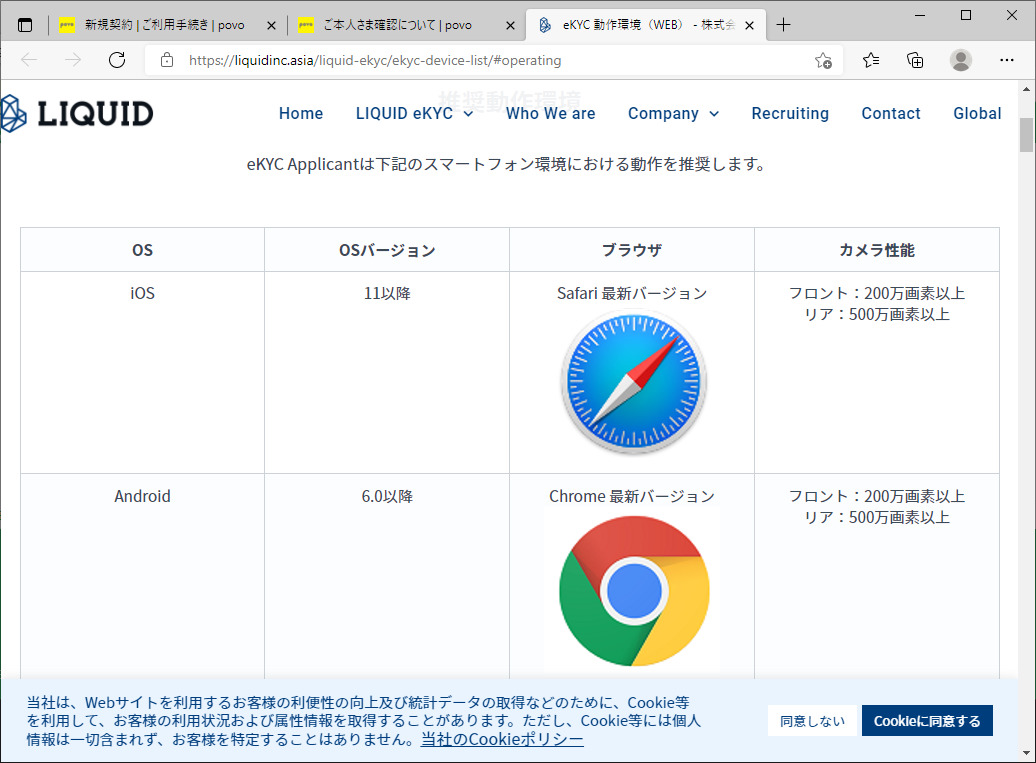Click the user profile avatar icon
The image size is (1036, 763).
(x=961, y=60)
